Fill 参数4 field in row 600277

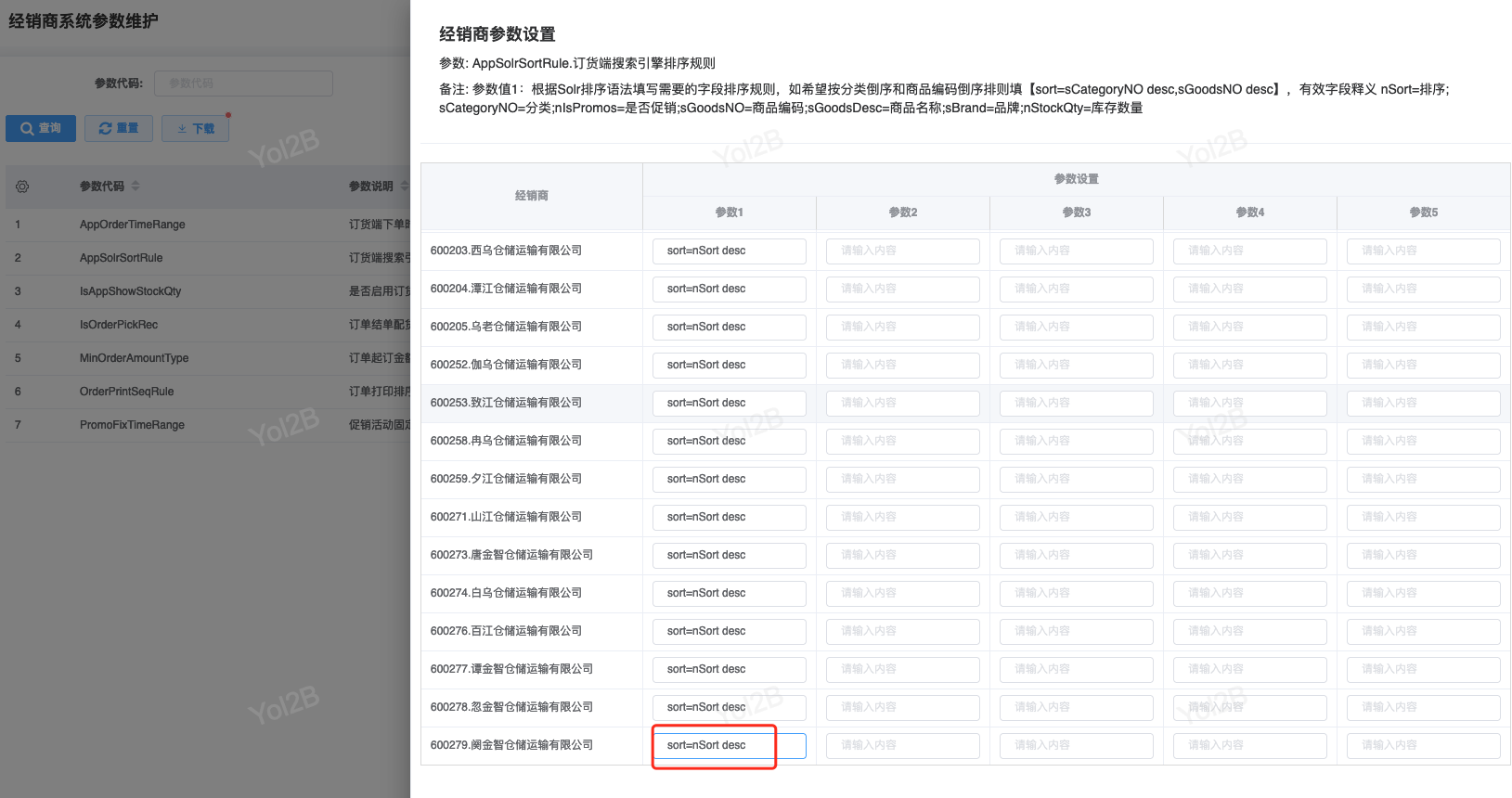click(1250, 670)
